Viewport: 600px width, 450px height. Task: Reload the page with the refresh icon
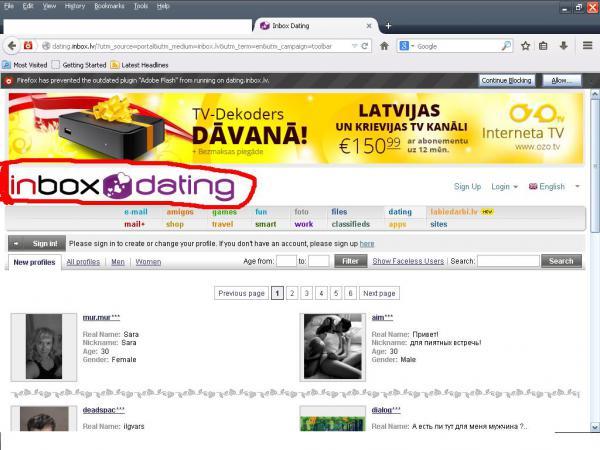365,46
